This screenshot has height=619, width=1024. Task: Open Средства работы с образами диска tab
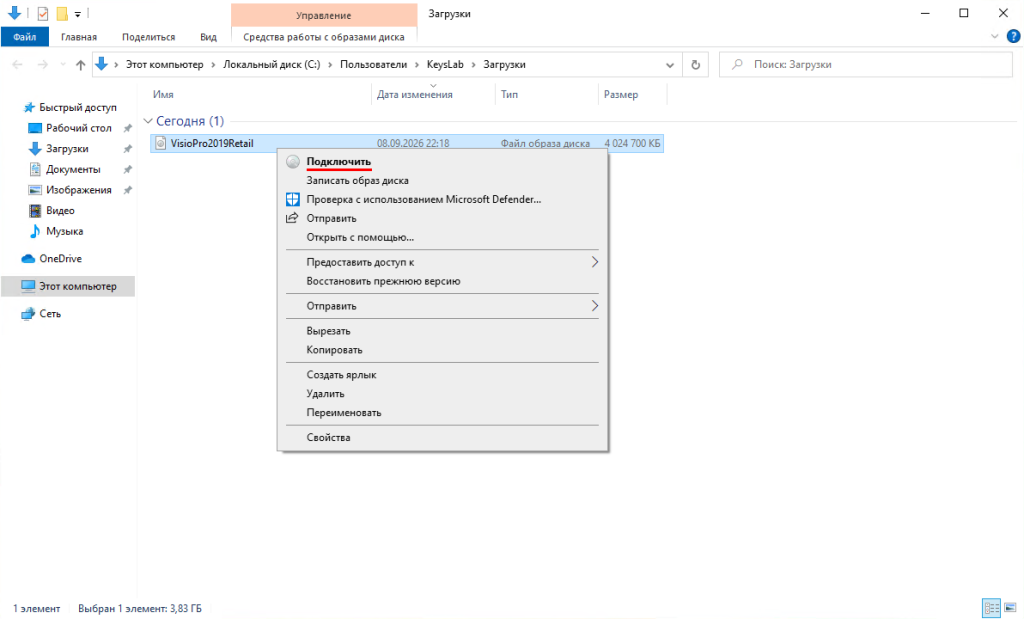pyautogui.click(x=324, y=37)
